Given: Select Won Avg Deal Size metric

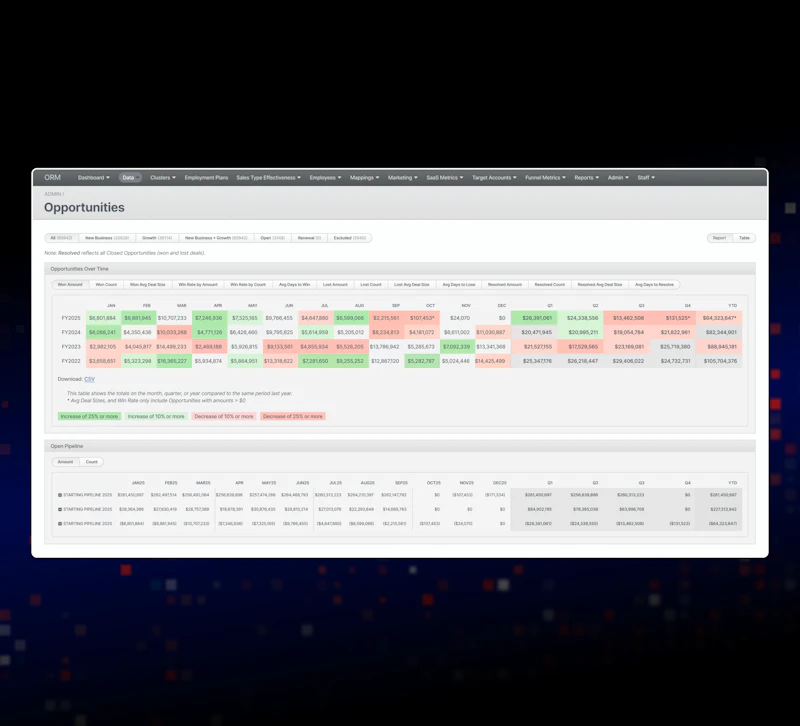Looking at the screenshot, I should (x=147, y=285).
